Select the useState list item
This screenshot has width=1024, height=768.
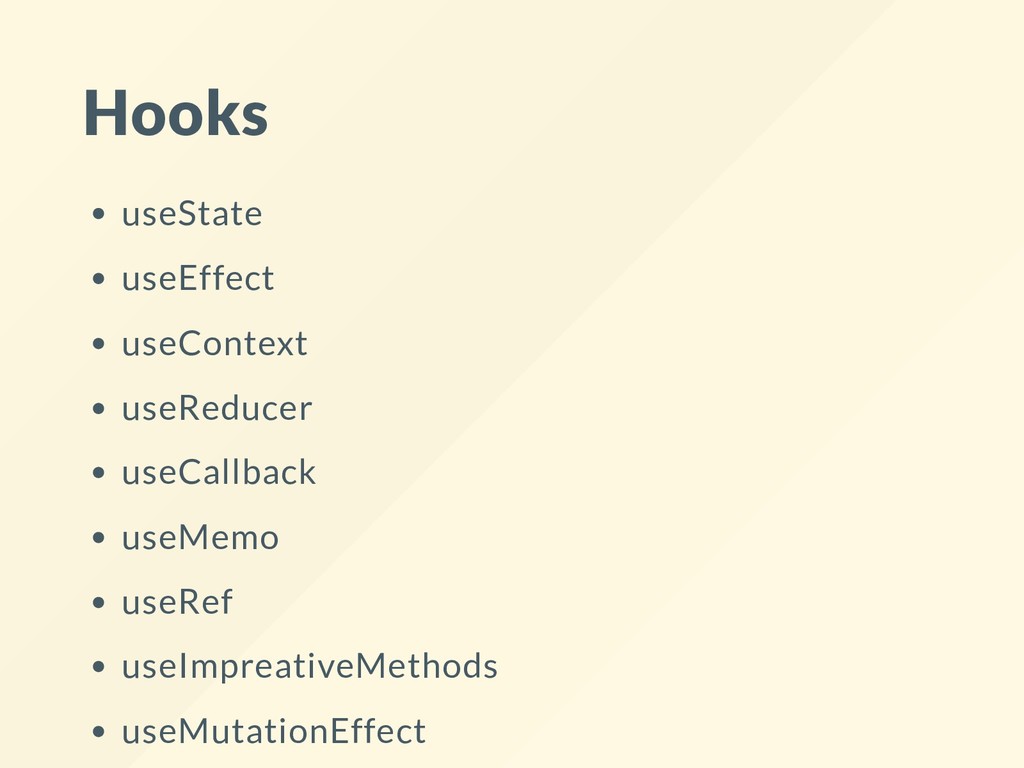(192, 214)
